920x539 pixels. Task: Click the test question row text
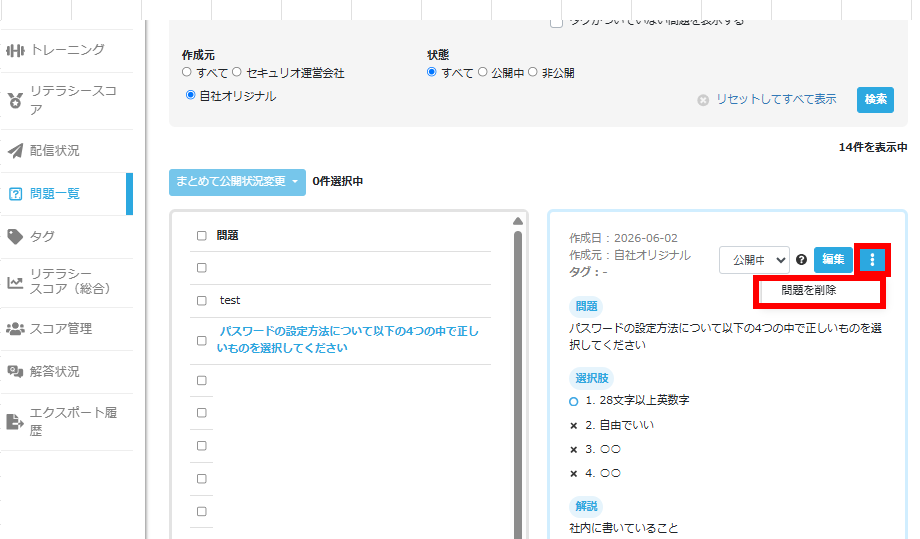click(x=230, y=300)
